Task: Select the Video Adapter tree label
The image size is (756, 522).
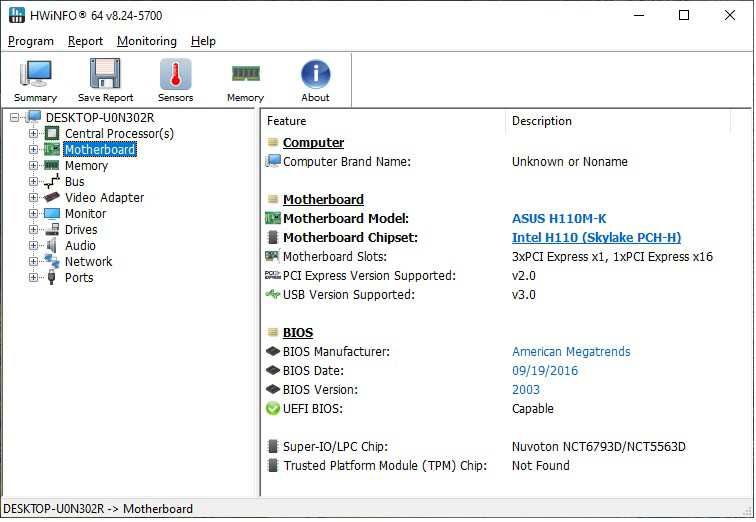Action: 105,198
